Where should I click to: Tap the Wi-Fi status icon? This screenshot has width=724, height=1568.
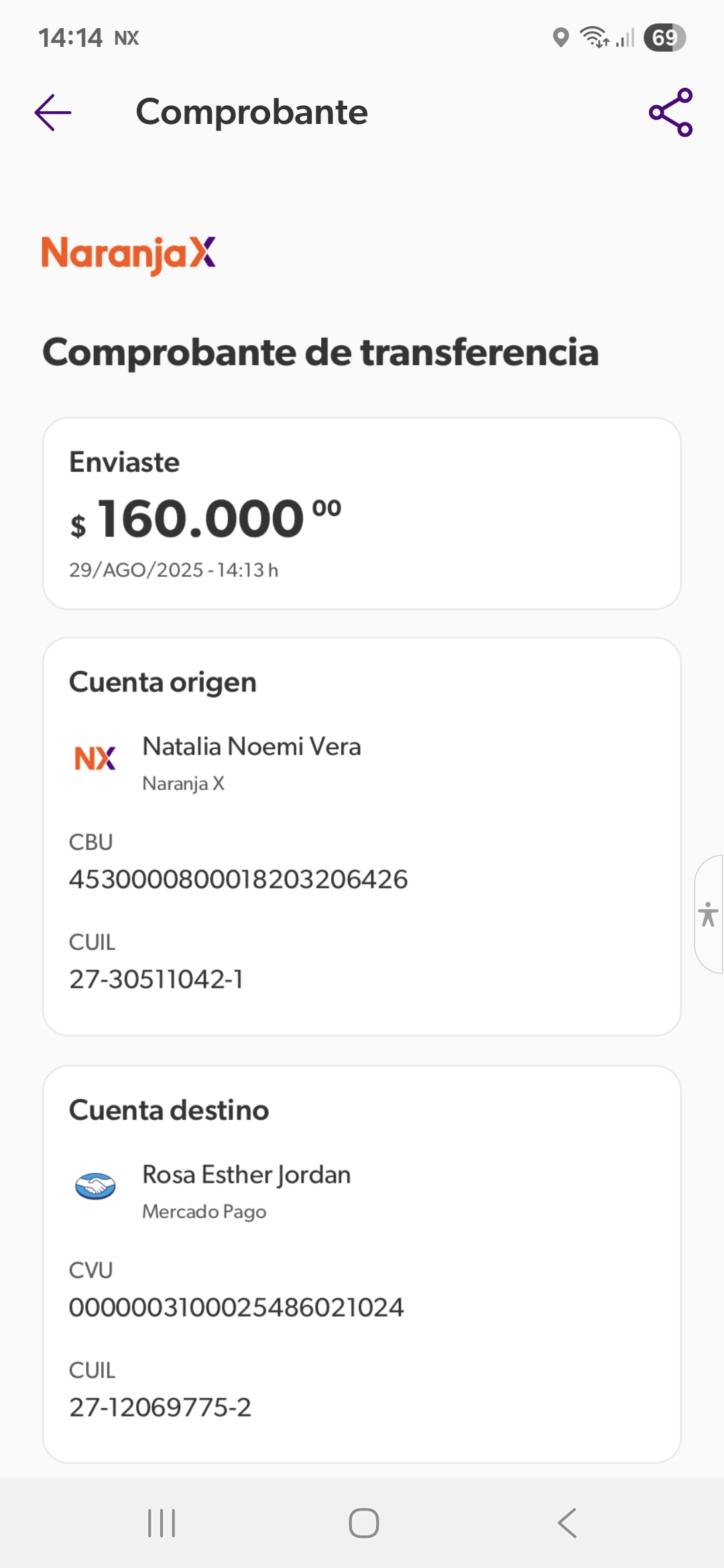pyautogui.click(x=594, y=38)
